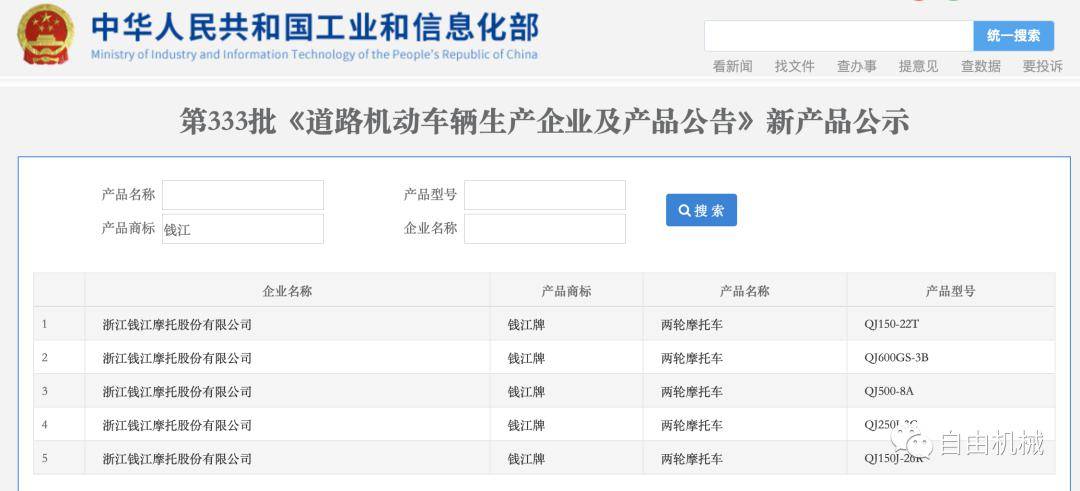Click the QJ150-22T product model
The image size is (1080, 491).
(x=891, y=324)
